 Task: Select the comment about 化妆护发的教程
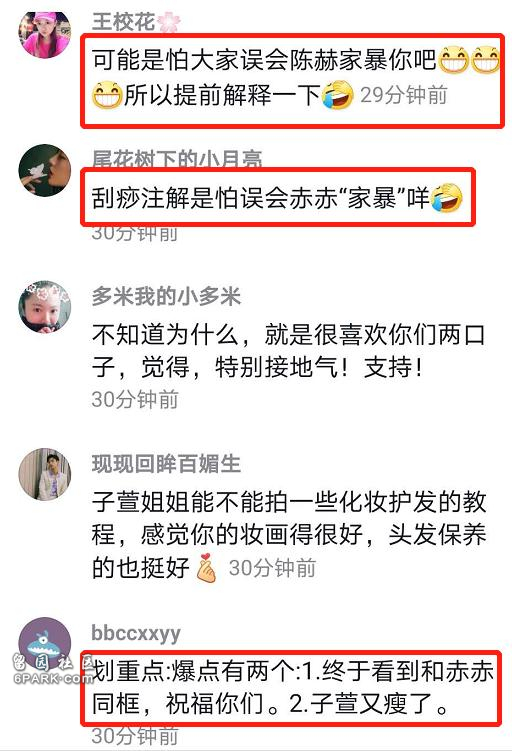(x=289, y=535)
